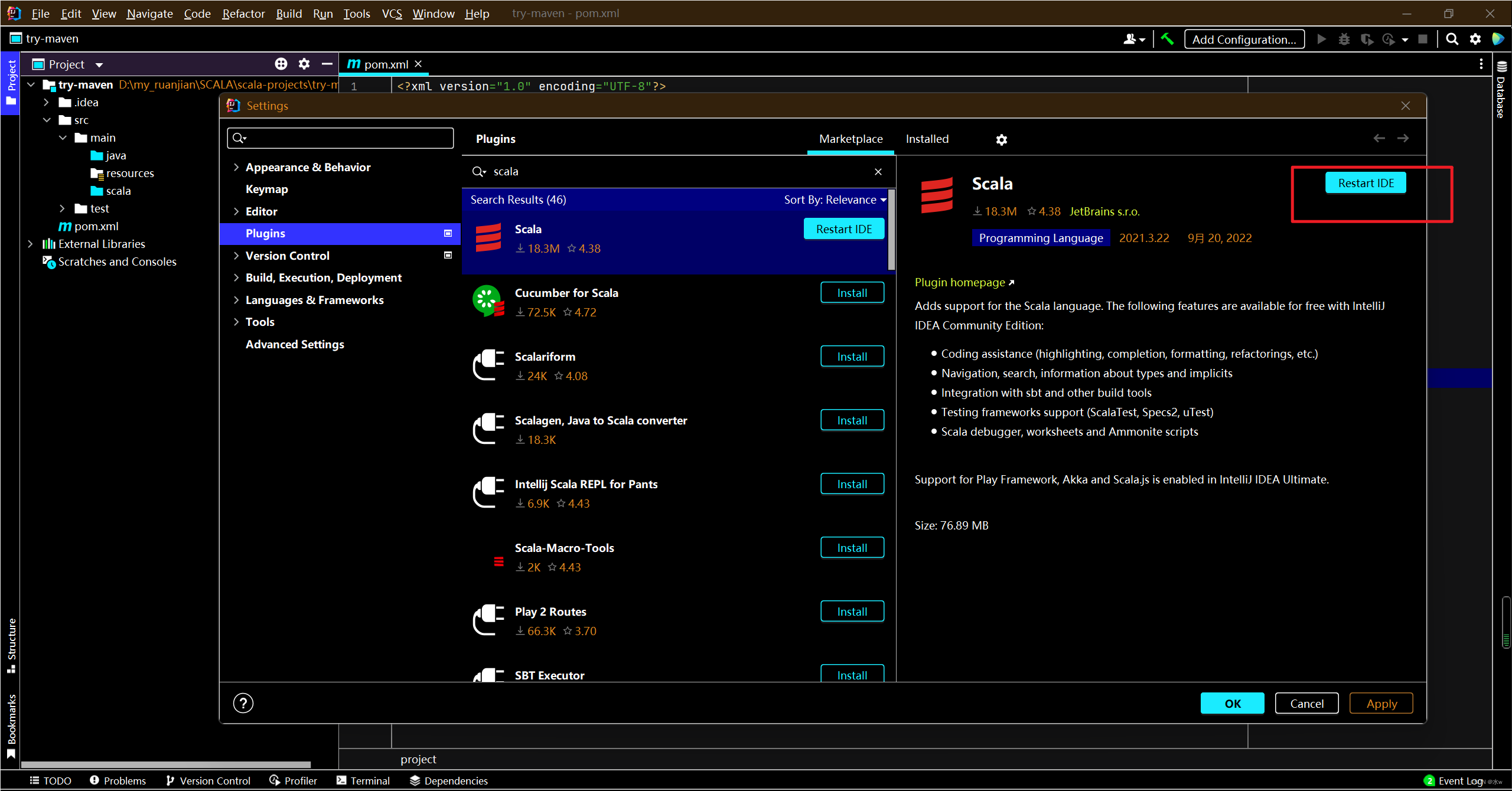
Task: Switch to the Installed plugins tab
Action: point(927,139)
